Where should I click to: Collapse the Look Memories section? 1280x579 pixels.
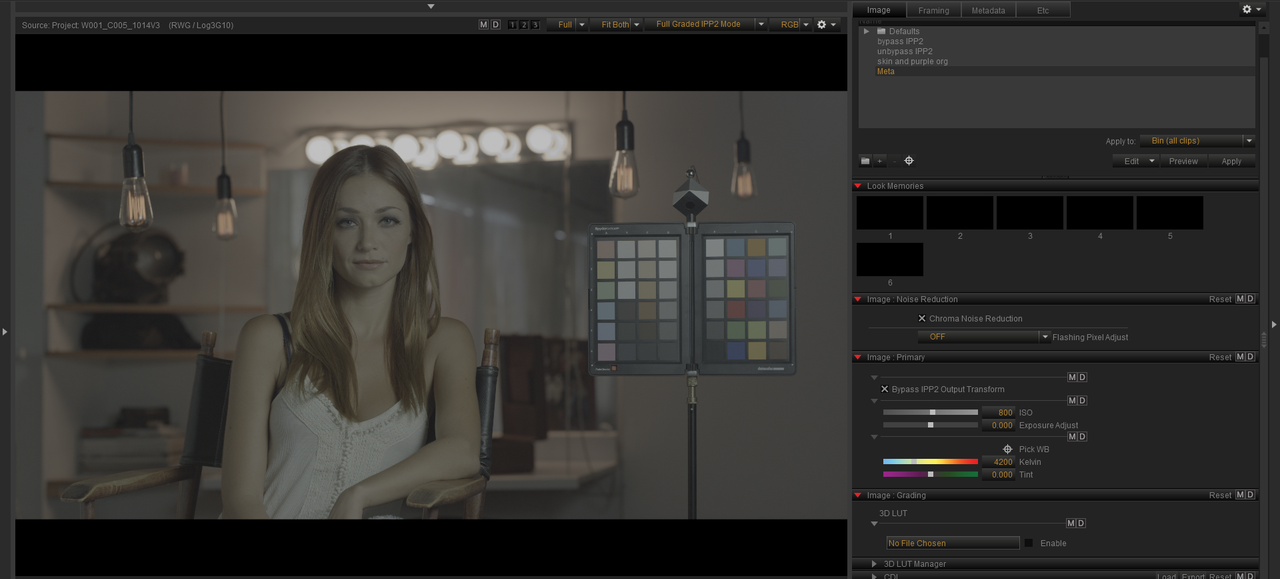point(858,186)
